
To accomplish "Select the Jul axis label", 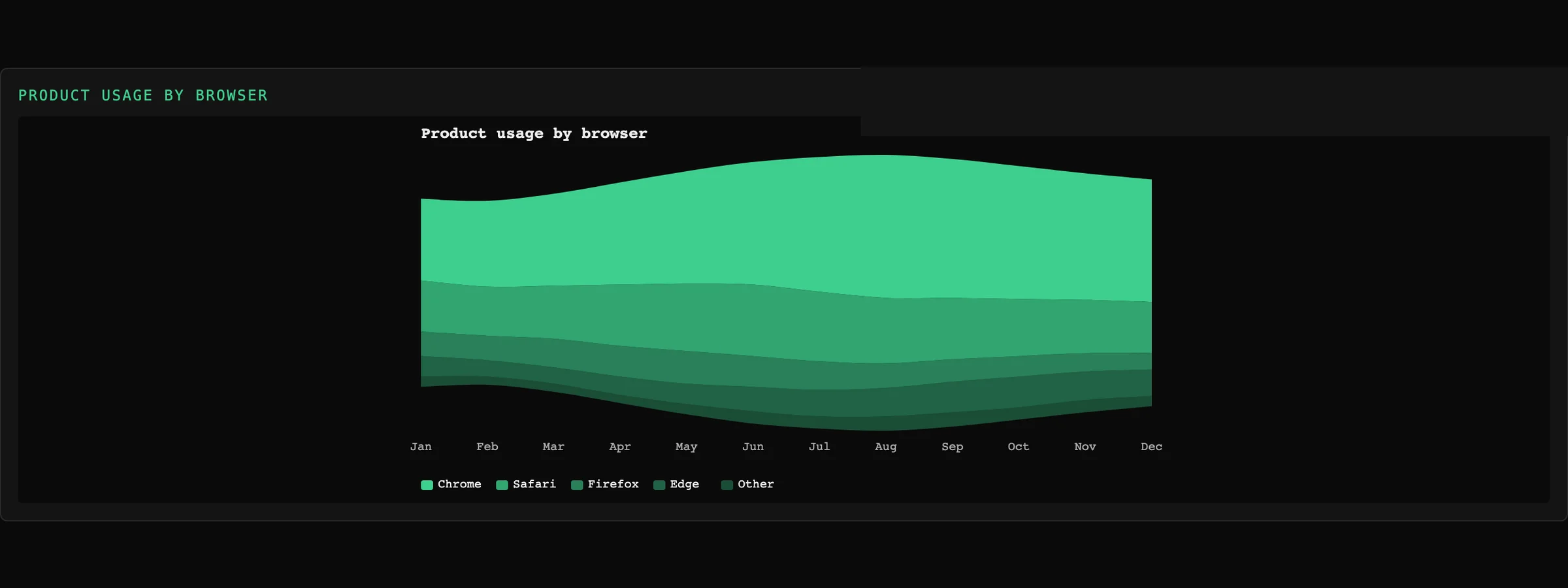I will [819, 447].
